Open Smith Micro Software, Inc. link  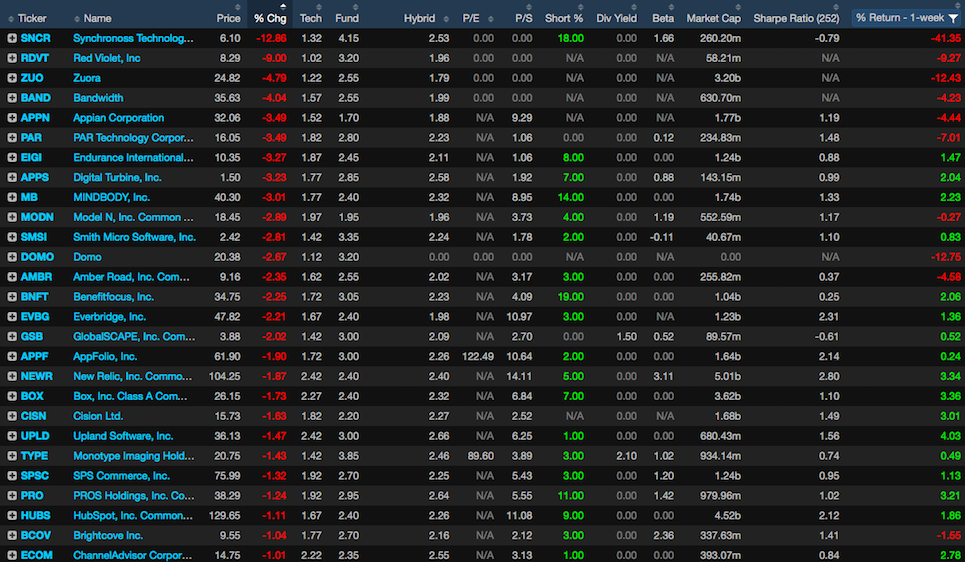[x=134, y=237]
